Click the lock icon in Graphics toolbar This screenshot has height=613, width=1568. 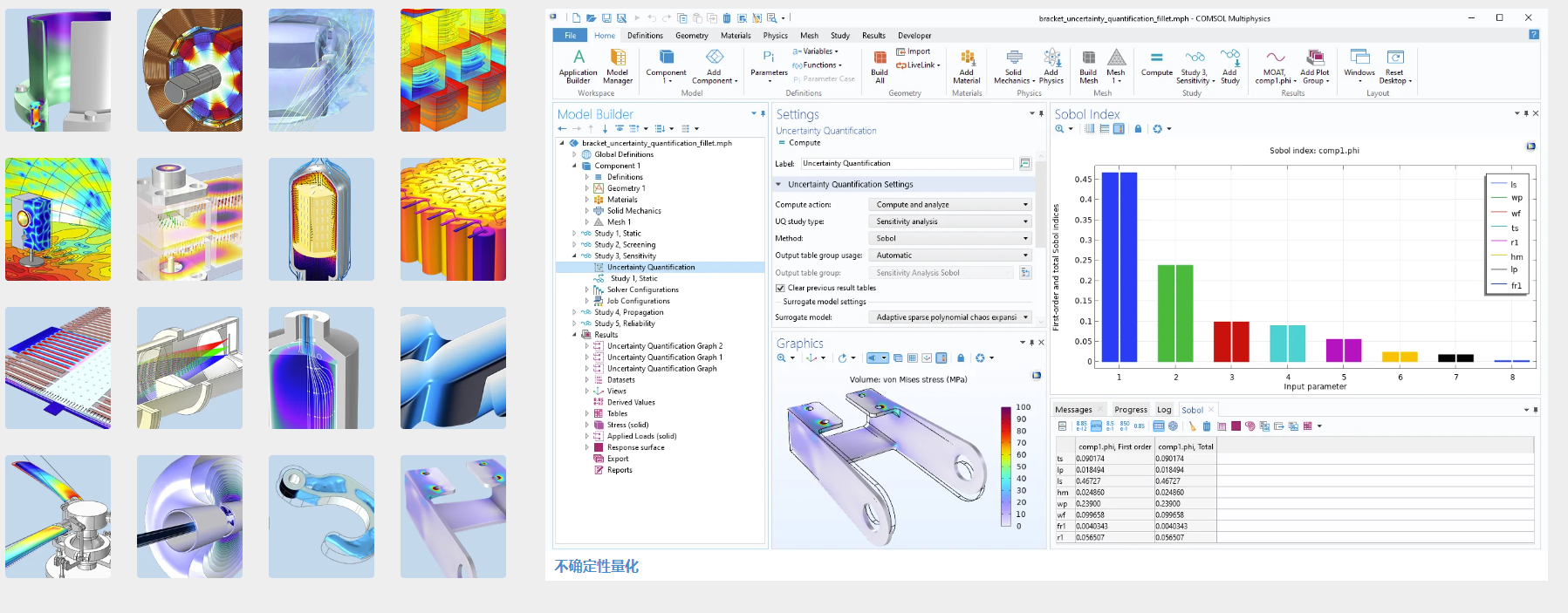tap(961, 358)
